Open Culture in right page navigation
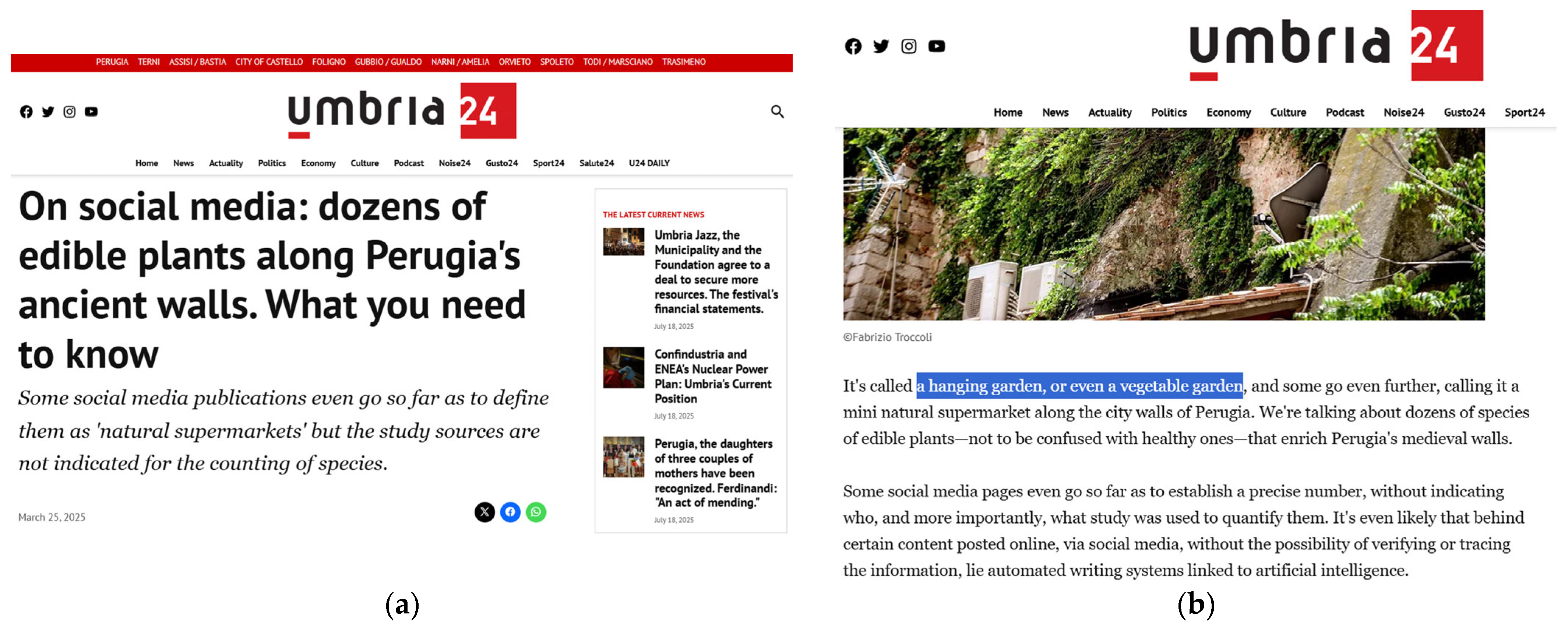 [1289, 113]
